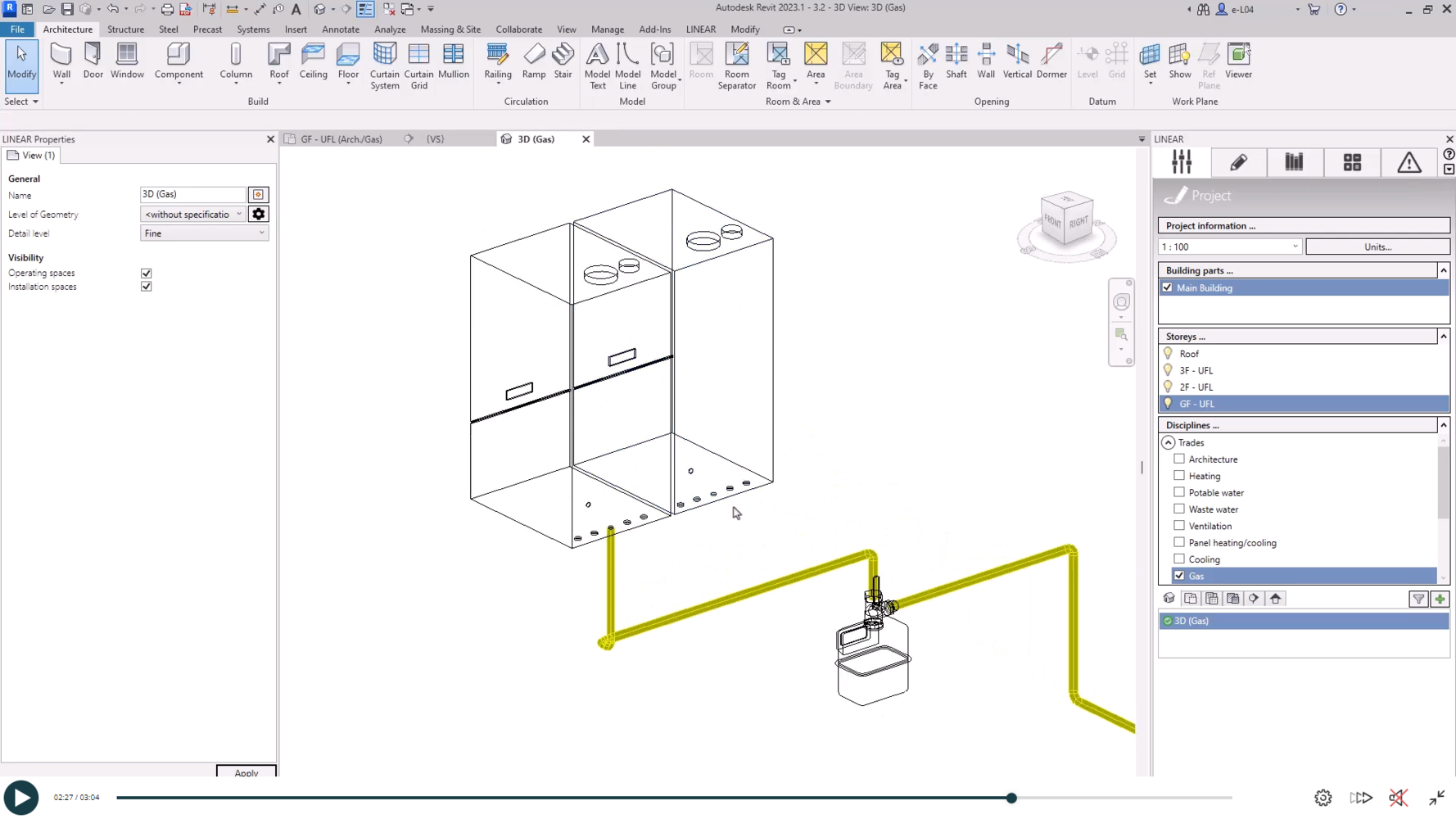Uncheck the Main Building checkbox
Screen dimensions: 1456x819
point(1167,288)
